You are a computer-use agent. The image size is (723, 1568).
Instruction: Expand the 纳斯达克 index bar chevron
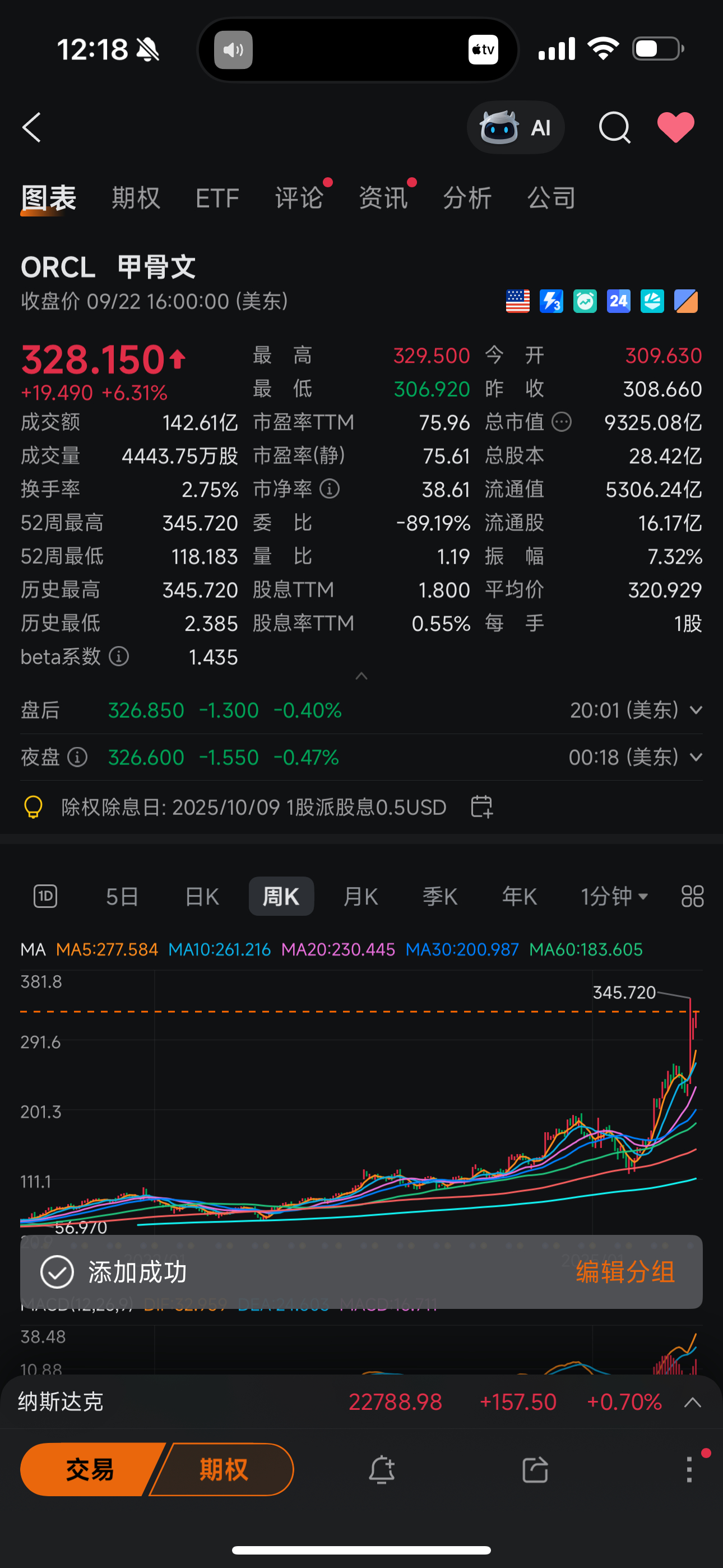point(693,1403)
